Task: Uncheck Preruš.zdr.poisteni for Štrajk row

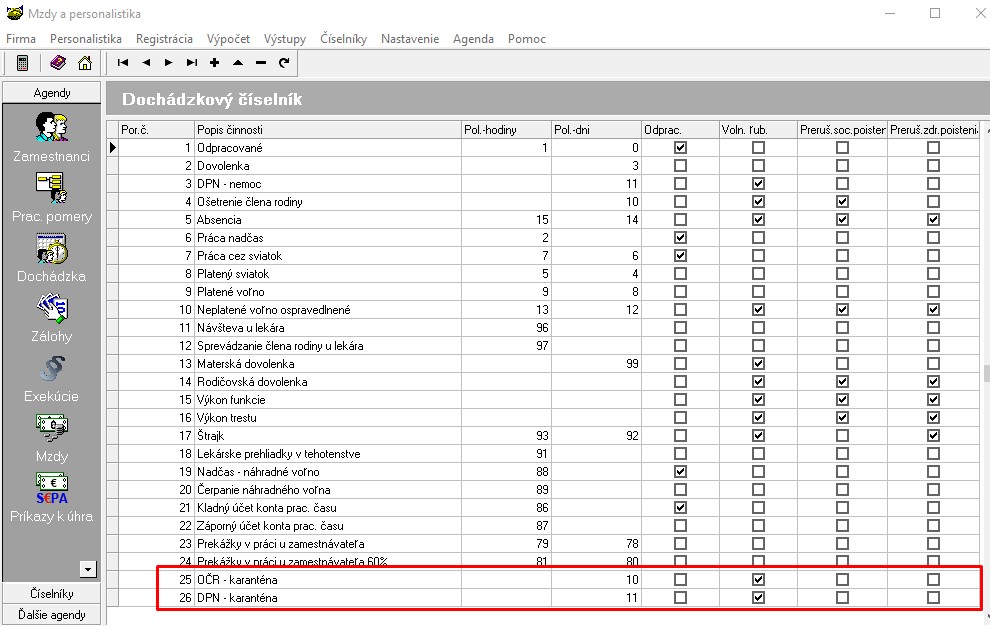Action: pos(933,436)
